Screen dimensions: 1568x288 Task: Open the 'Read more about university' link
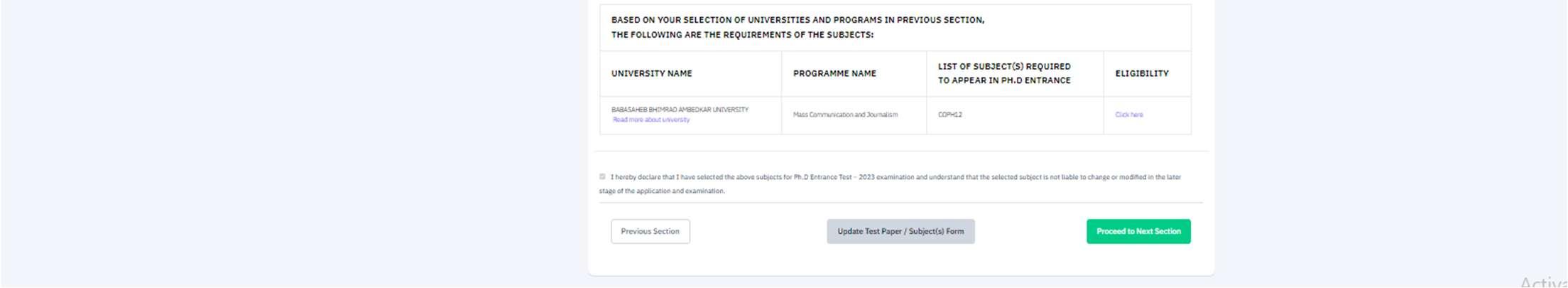(650, 120)
